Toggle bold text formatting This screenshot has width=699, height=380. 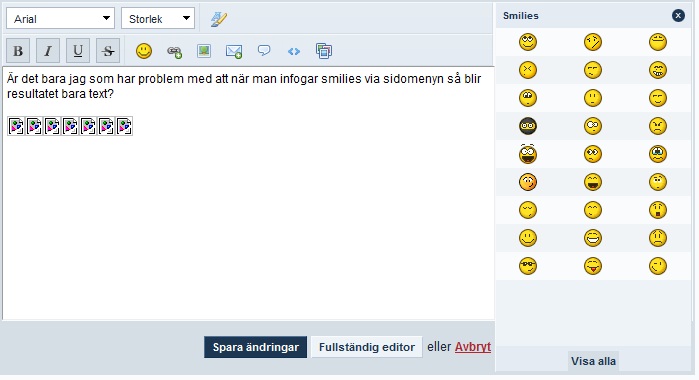tap(18, 51)
